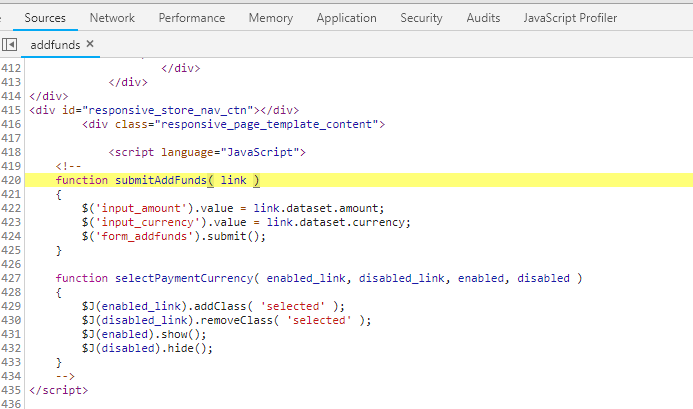Click link.dataset.amount on line 422
This screenshot has height=409, width=693.
click(x=319, y=208)
